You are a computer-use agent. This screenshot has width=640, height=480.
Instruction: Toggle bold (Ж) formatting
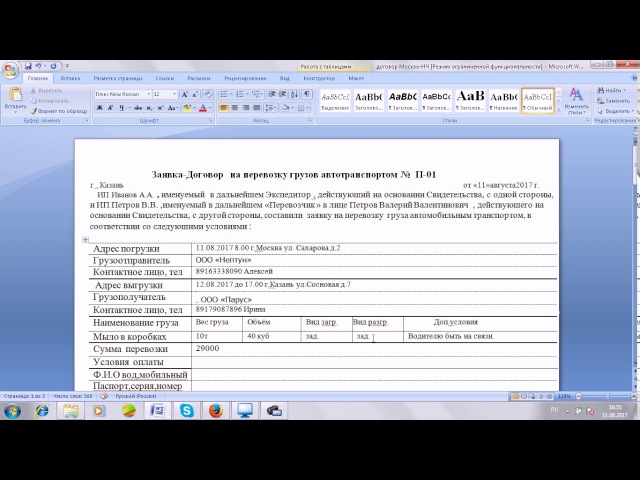coord(100,108)
